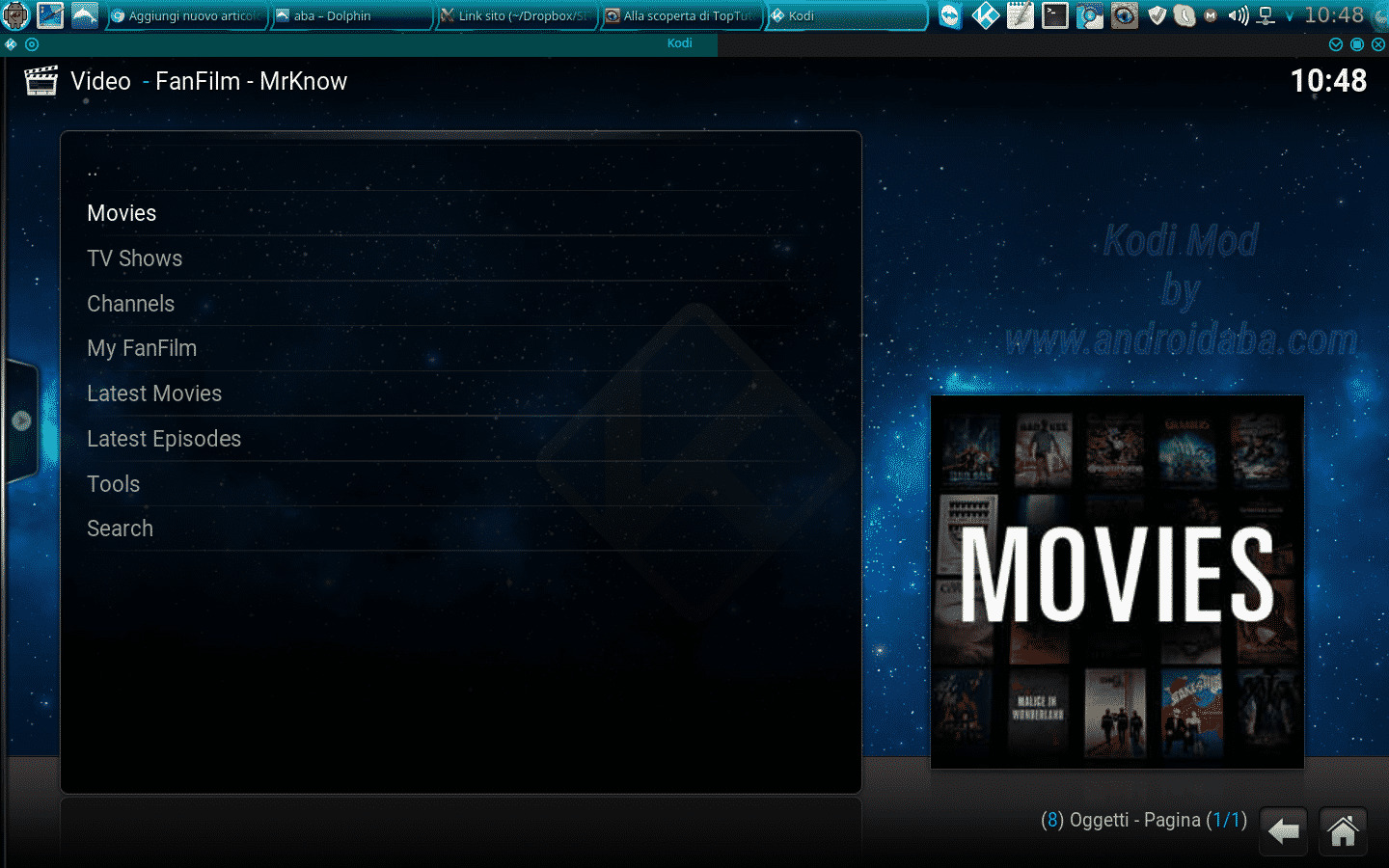1389x868 pixels.
Task: Maximize the Kodi window
Action: [x=1357, y=44]
